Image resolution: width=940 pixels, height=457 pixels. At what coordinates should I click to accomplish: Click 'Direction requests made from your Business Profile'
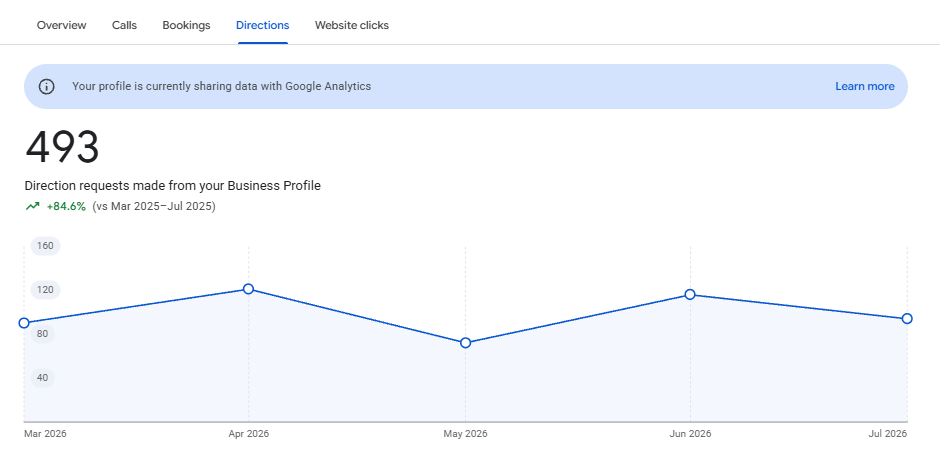coord(173,186)
